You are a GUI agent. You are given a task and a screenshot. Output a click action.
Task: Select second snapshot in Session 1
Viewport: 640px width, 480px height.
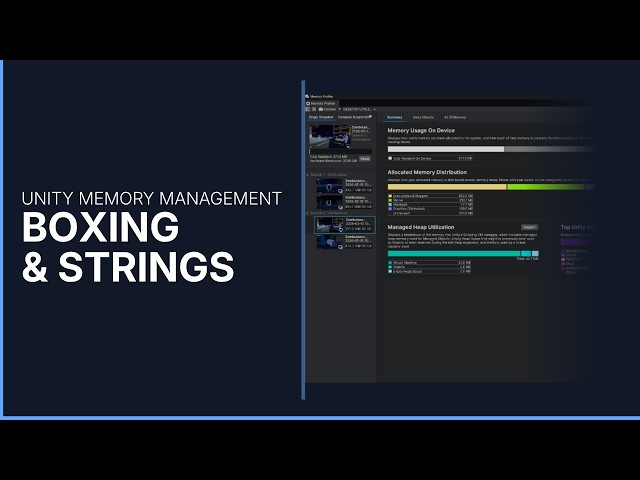(344, 202)
